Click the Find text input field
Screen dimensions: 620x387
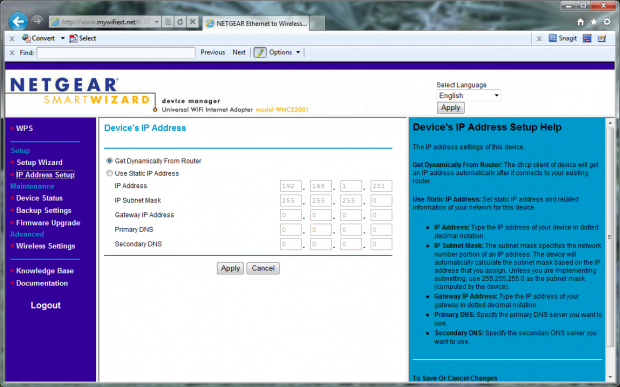tap(116, 53)
